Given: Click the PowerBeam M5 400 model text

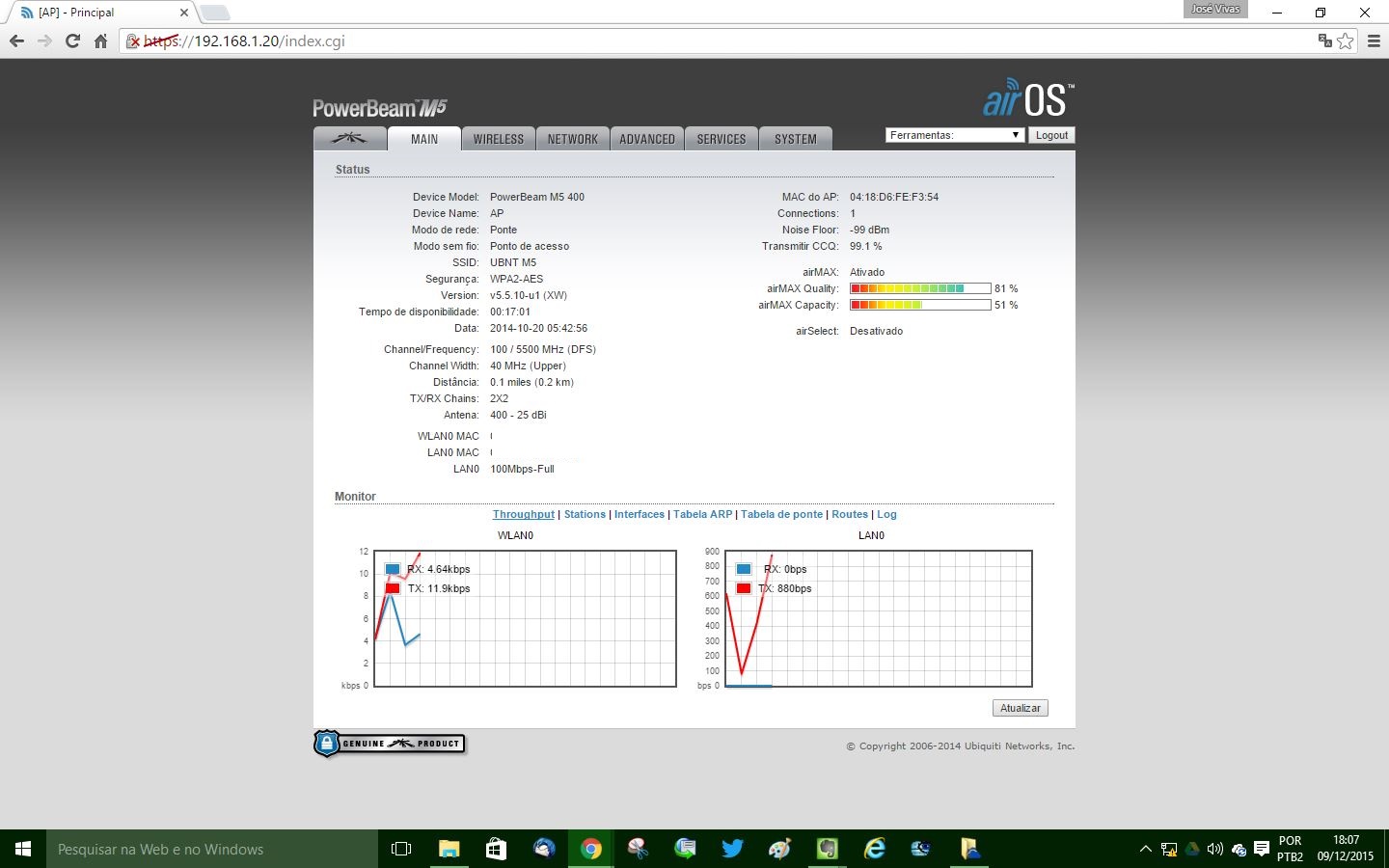Looking at the screenshot, I should point(537,197).
